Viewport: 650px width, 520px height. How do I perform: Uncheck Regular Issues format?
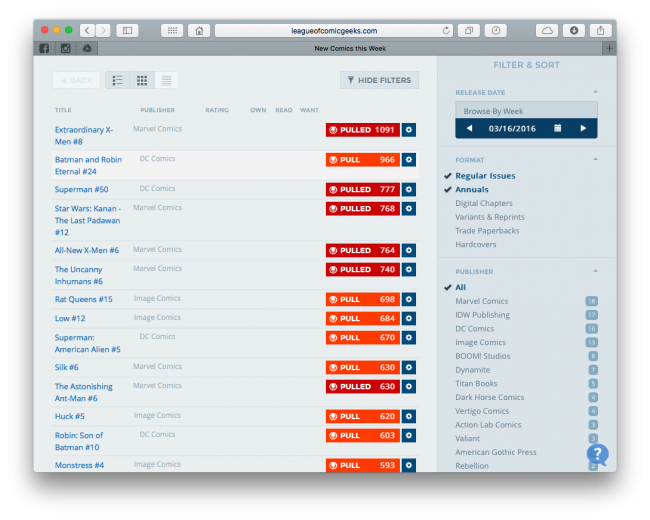[x=485, y=176]
